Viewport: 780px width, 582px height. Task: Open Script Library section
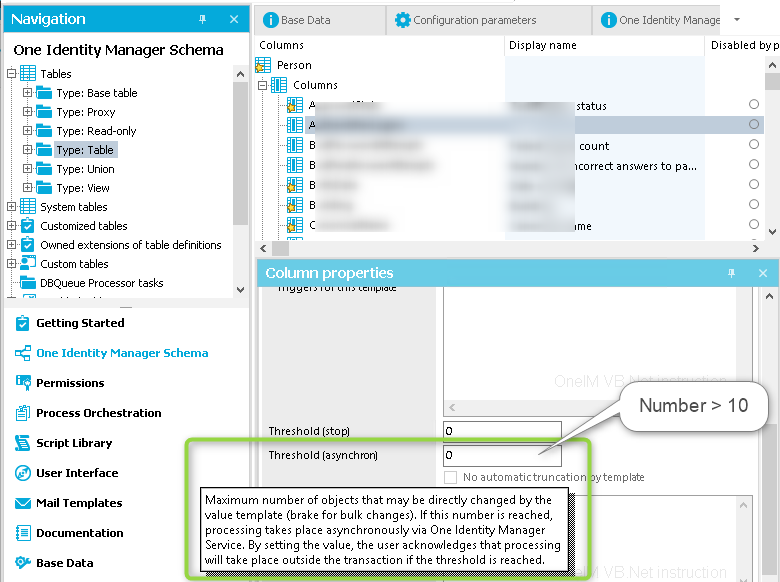74,443
